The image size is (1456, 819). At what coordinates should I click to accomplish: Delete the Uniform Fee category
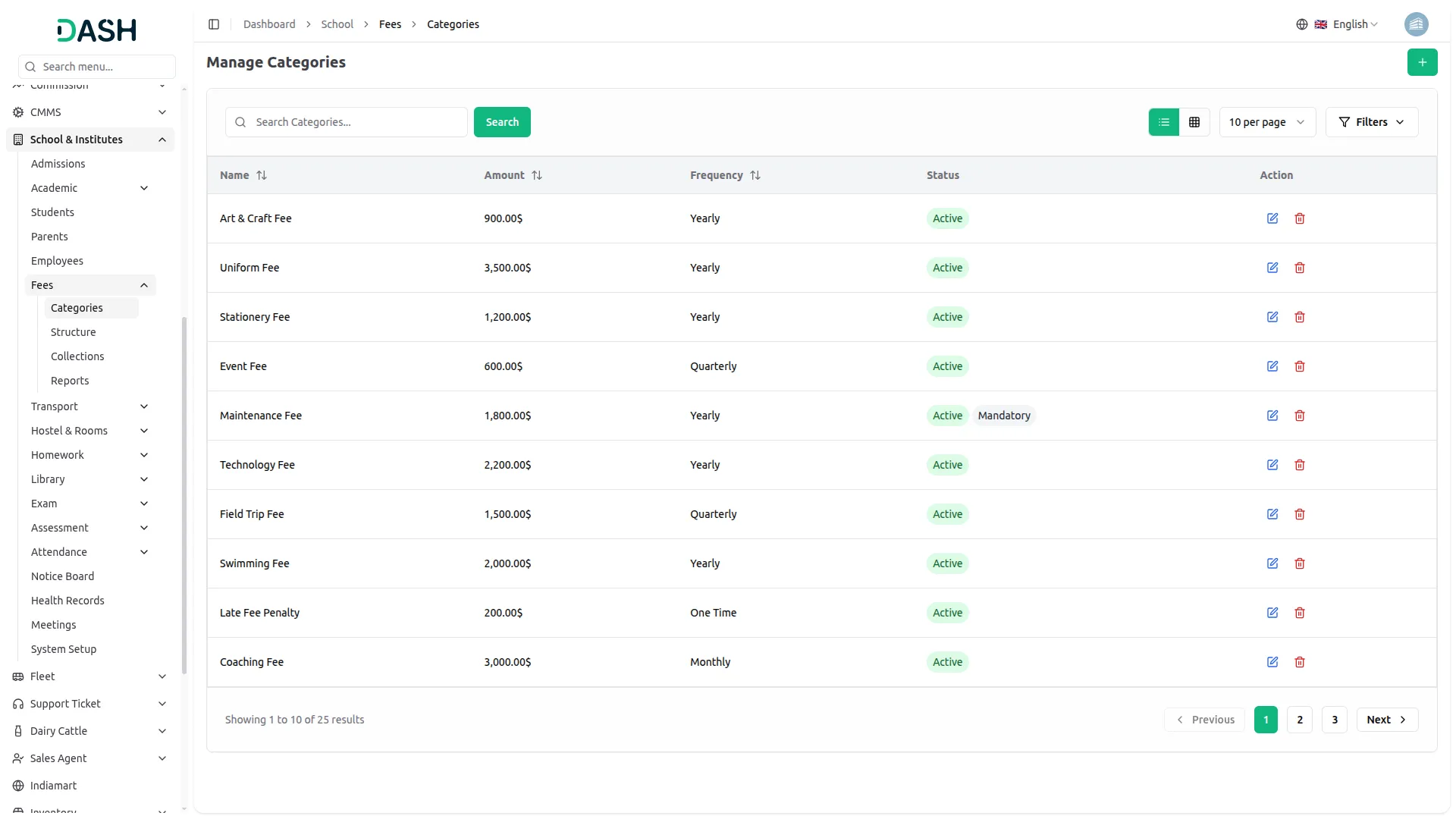tap(1300, 268)
